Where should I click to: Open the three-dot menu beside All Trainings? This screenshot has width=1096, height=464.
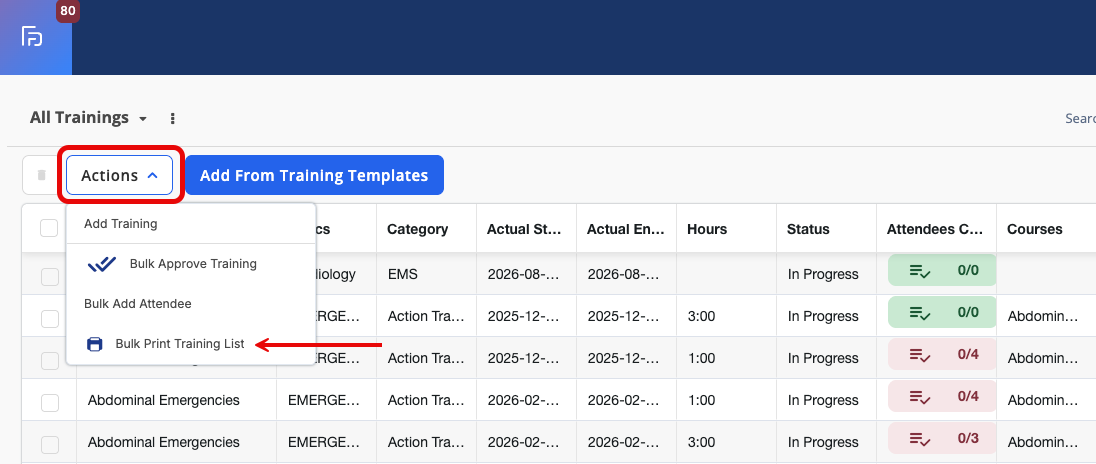pos(173,119)
